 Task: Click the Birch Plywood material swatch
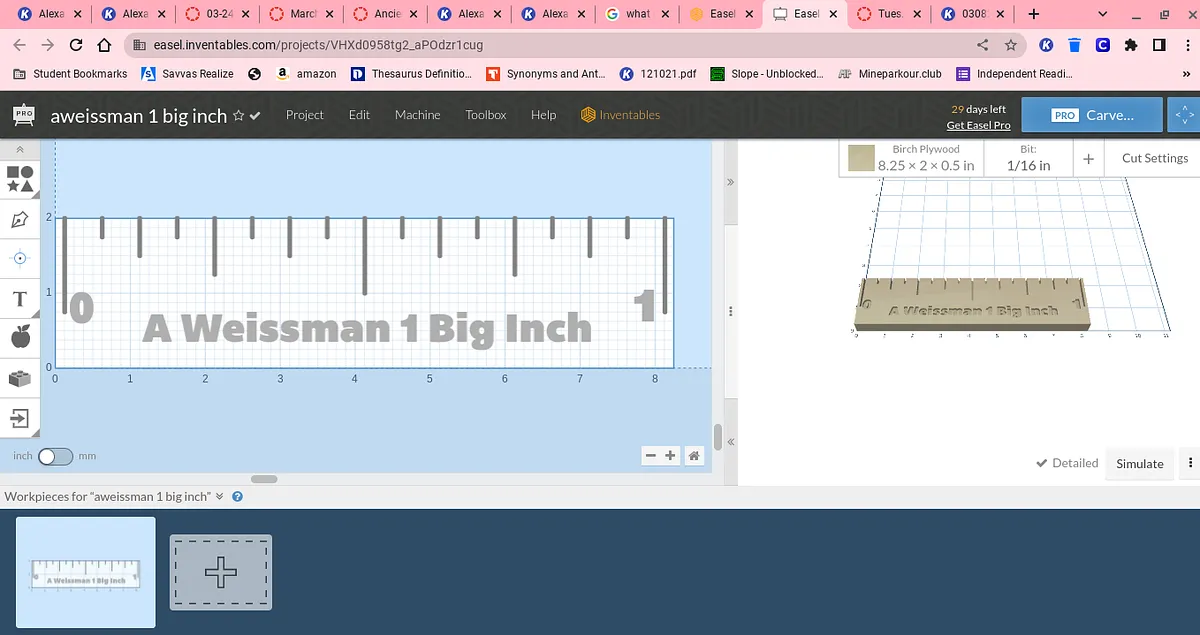pyautogui.click(x=860, y=158)
